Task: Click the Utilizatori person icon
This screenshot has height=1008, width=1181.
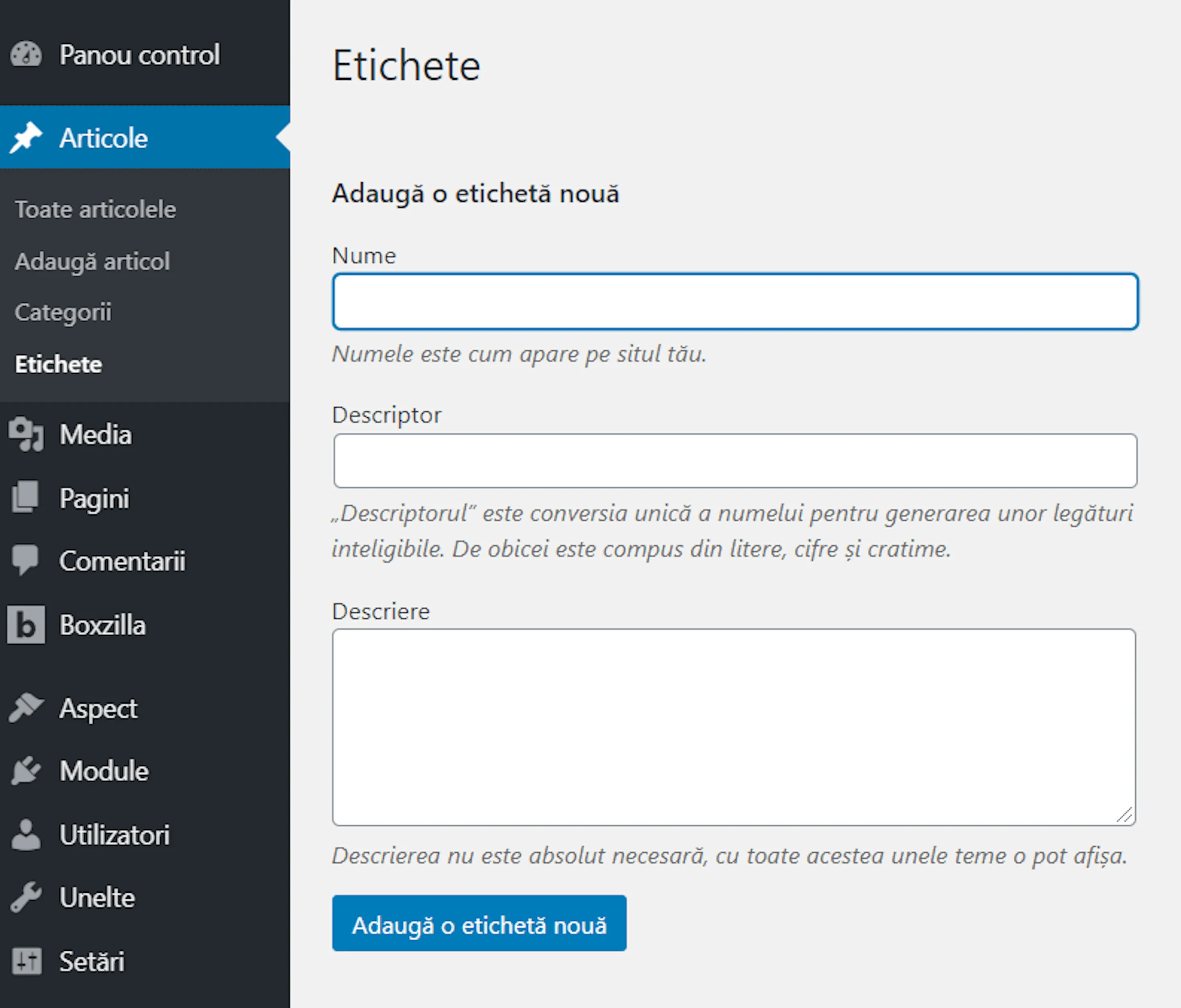Action: [26, 834]
